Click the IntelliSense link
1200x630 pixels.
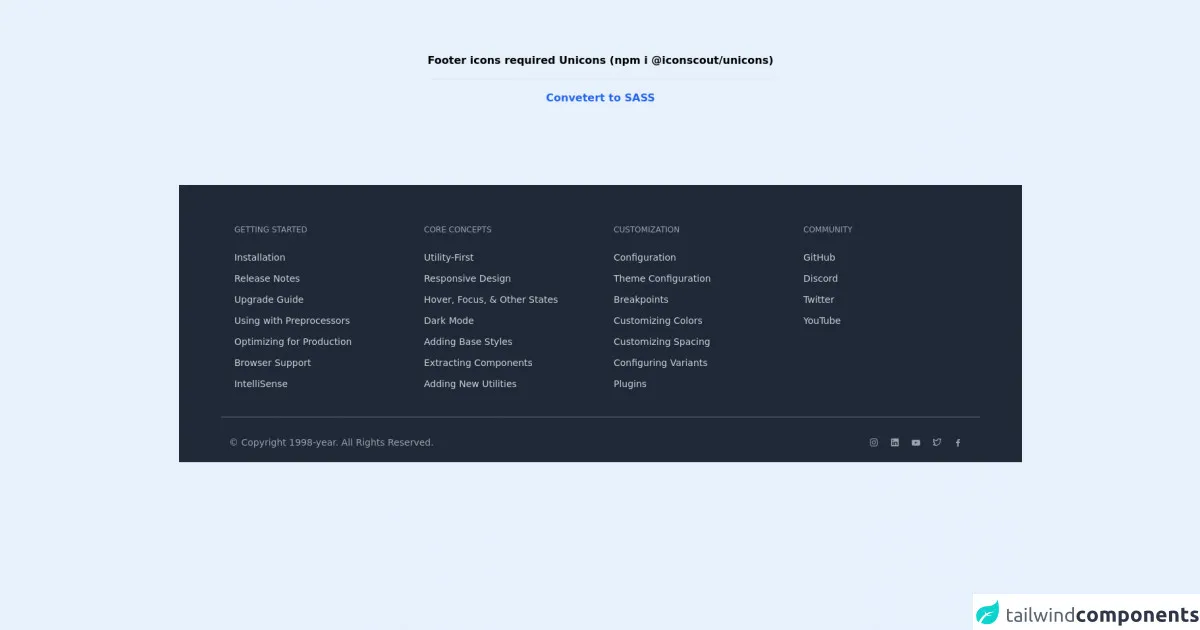tap(261, 384)
